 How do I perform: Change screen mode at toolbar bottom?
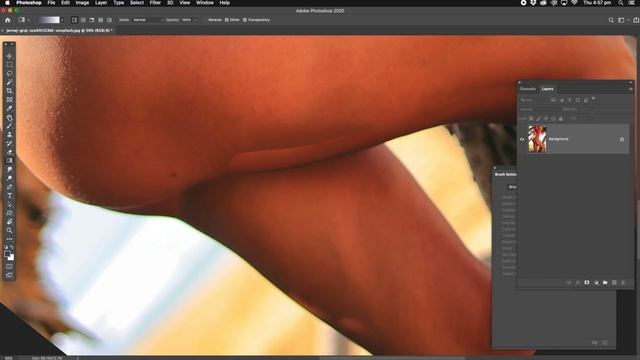coord(9,276)
